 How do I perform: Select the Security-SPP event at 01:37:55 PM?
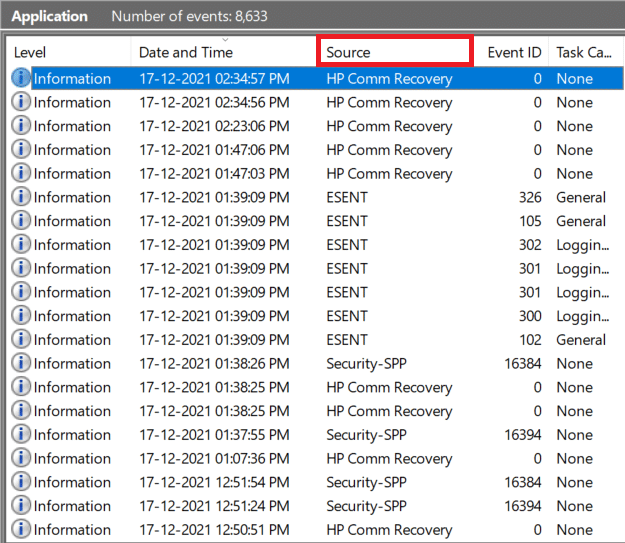(367, 435)
